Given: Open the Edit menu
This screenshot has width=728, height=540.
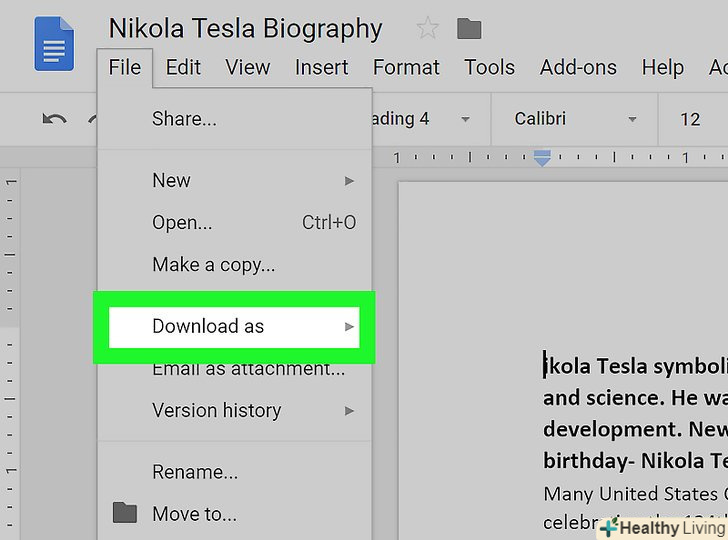Looking at the screenshot, I should (183, 68).
